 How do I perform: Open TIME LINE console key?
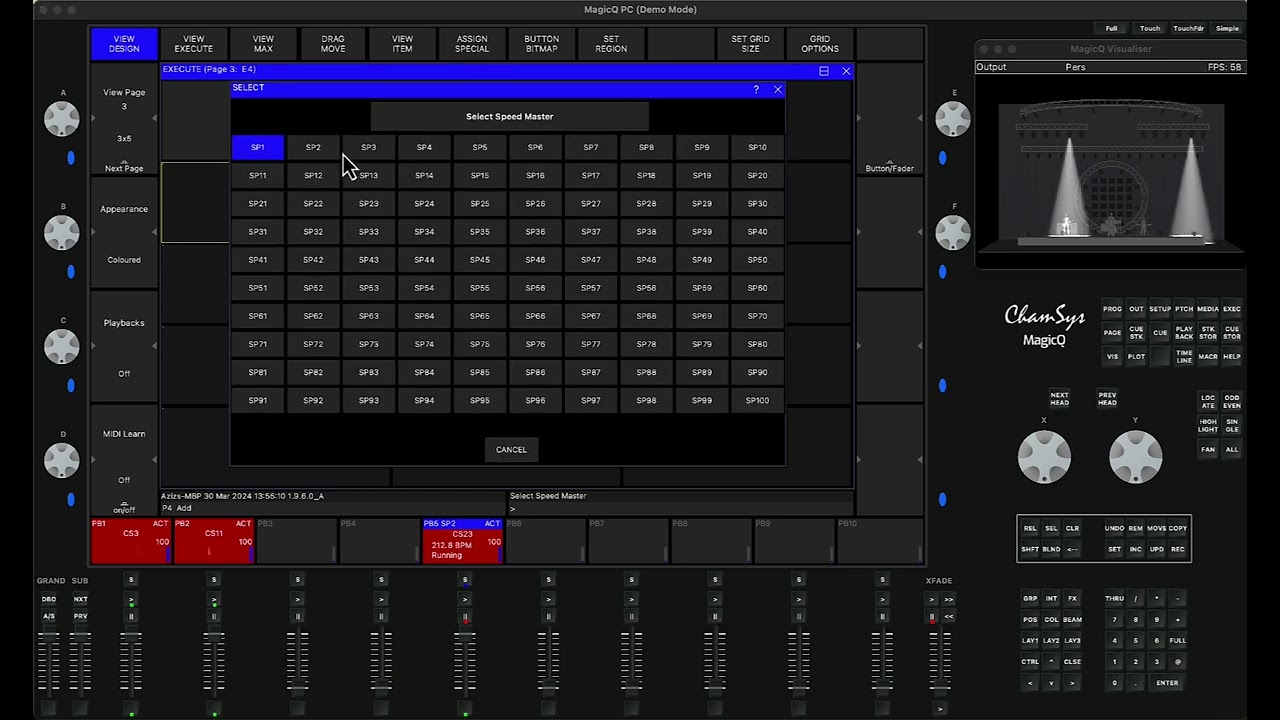point(1184,357)
